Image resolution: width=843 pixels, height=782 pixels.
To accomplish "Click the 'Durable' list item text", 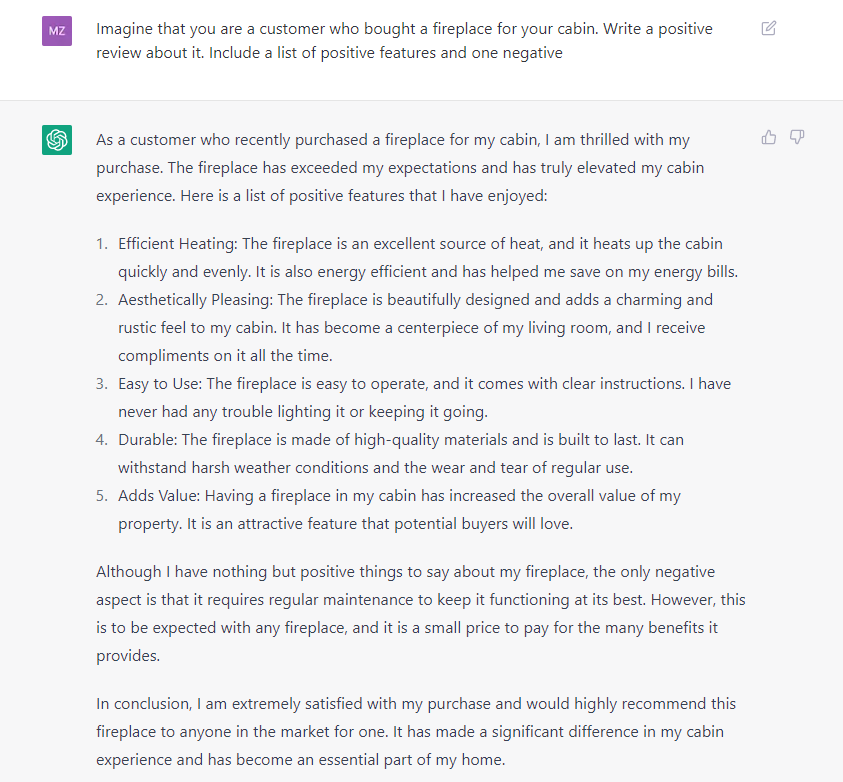I will coord(401,453).
